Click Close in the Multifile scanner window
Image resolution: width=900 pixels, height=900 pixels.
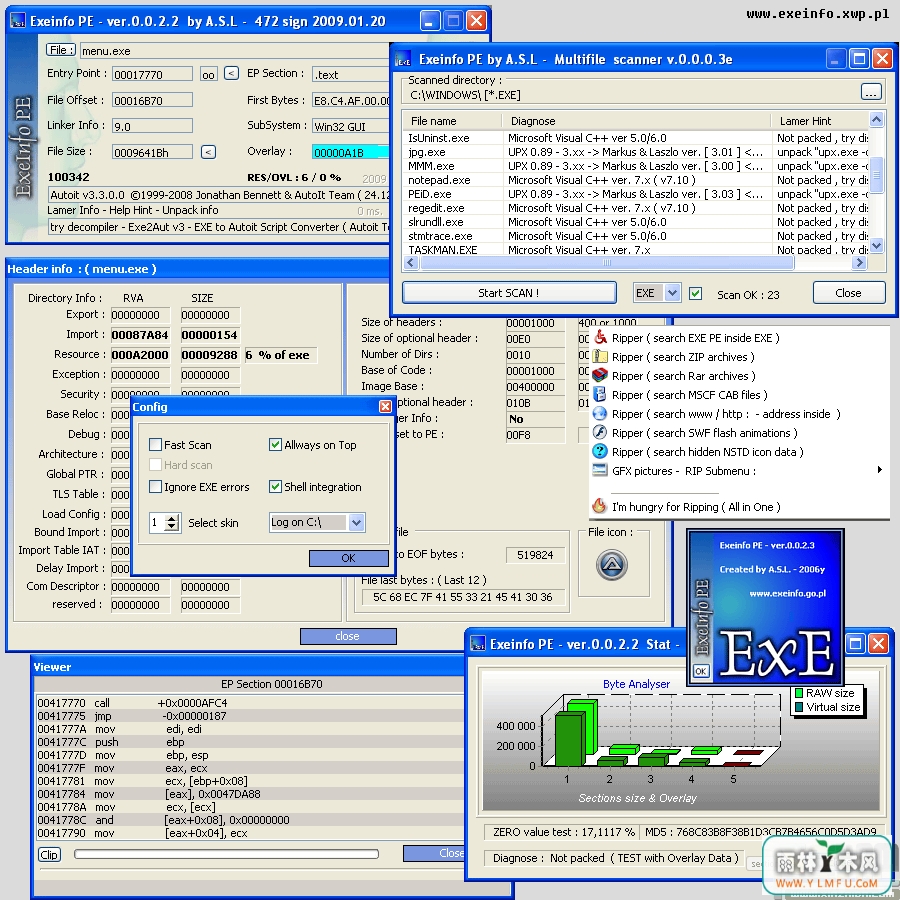(x=849, y=293)
